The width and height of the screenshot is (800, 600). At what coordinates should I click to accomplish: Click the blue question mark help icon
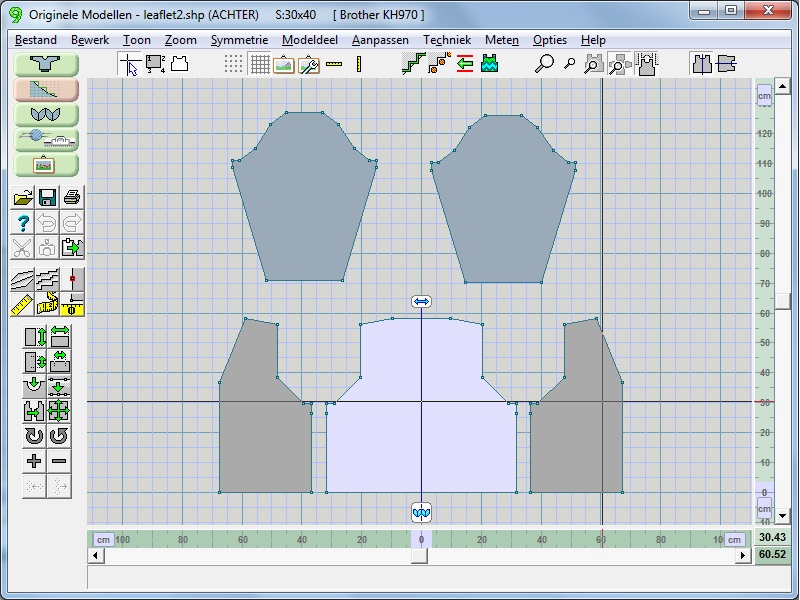[24, 222]
